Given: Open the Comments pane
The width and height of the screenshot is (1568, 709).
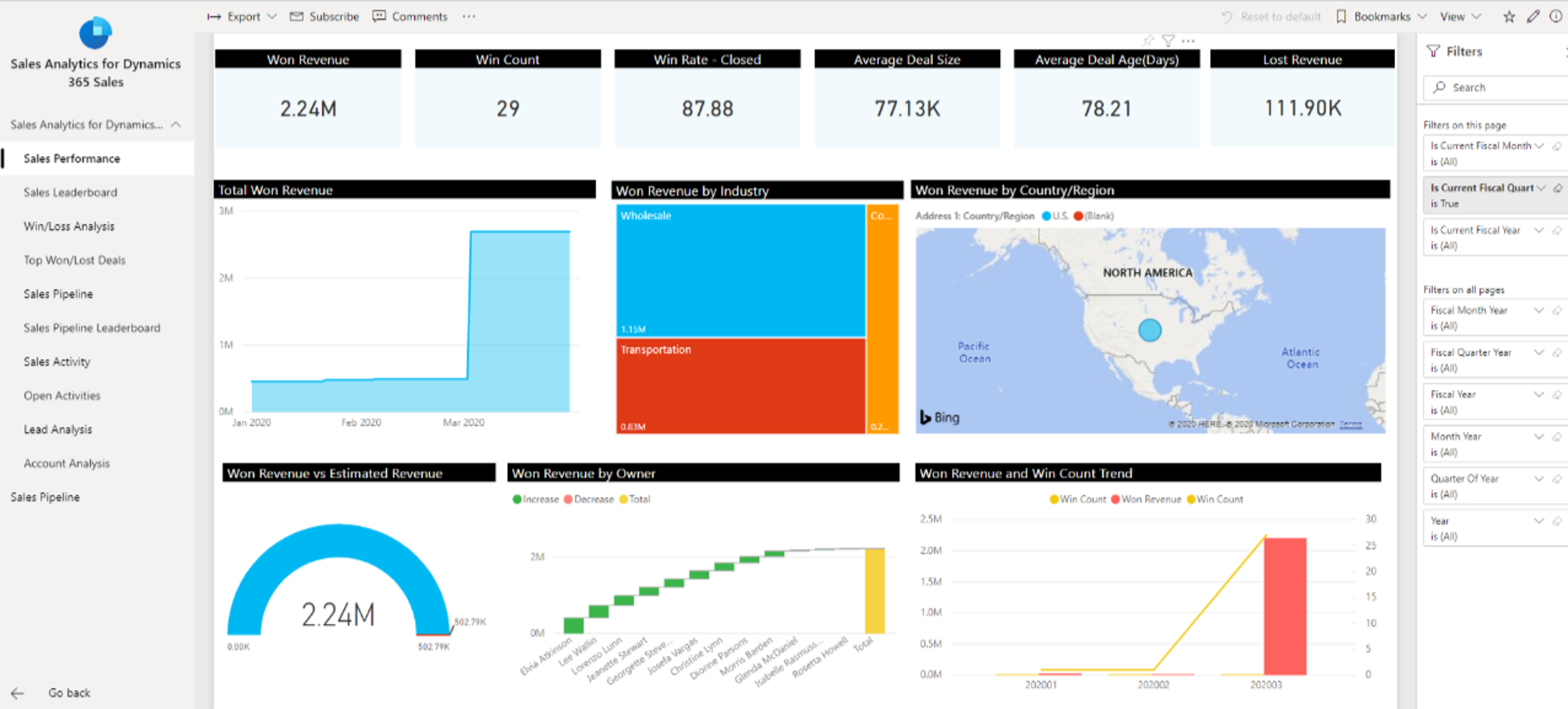Looking at the screenshot, I should [x=410, y=16].
